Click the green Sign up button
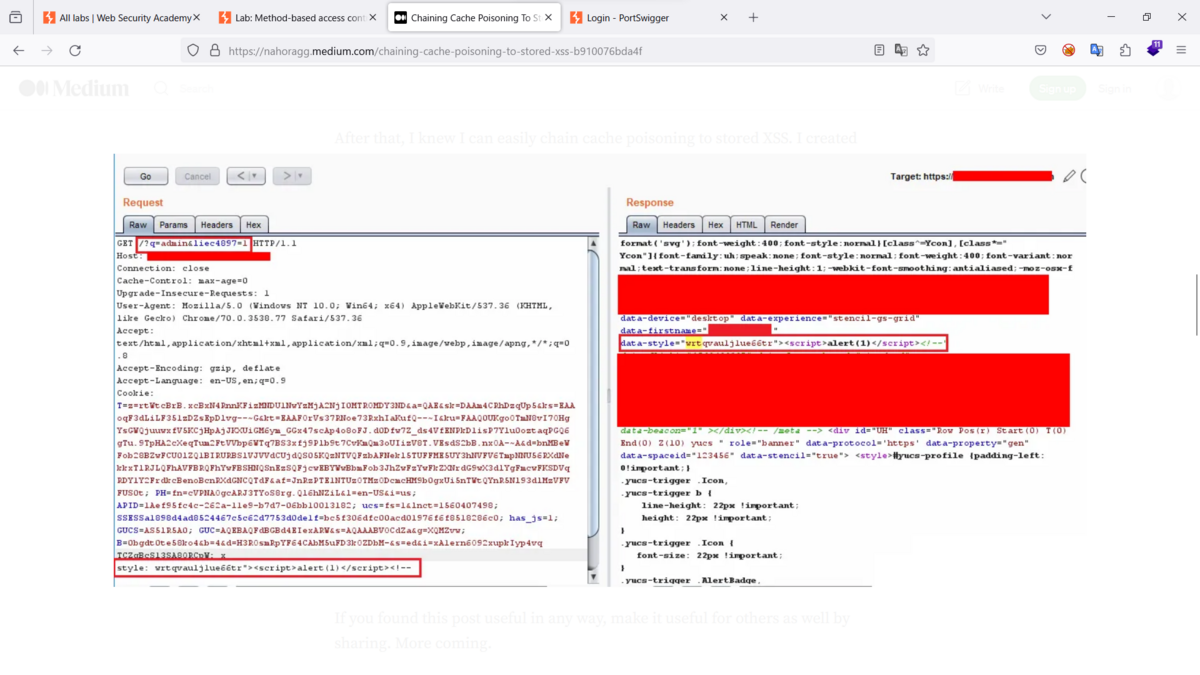The height and width of the screenshot is (675, 1200). point(1058,88)
